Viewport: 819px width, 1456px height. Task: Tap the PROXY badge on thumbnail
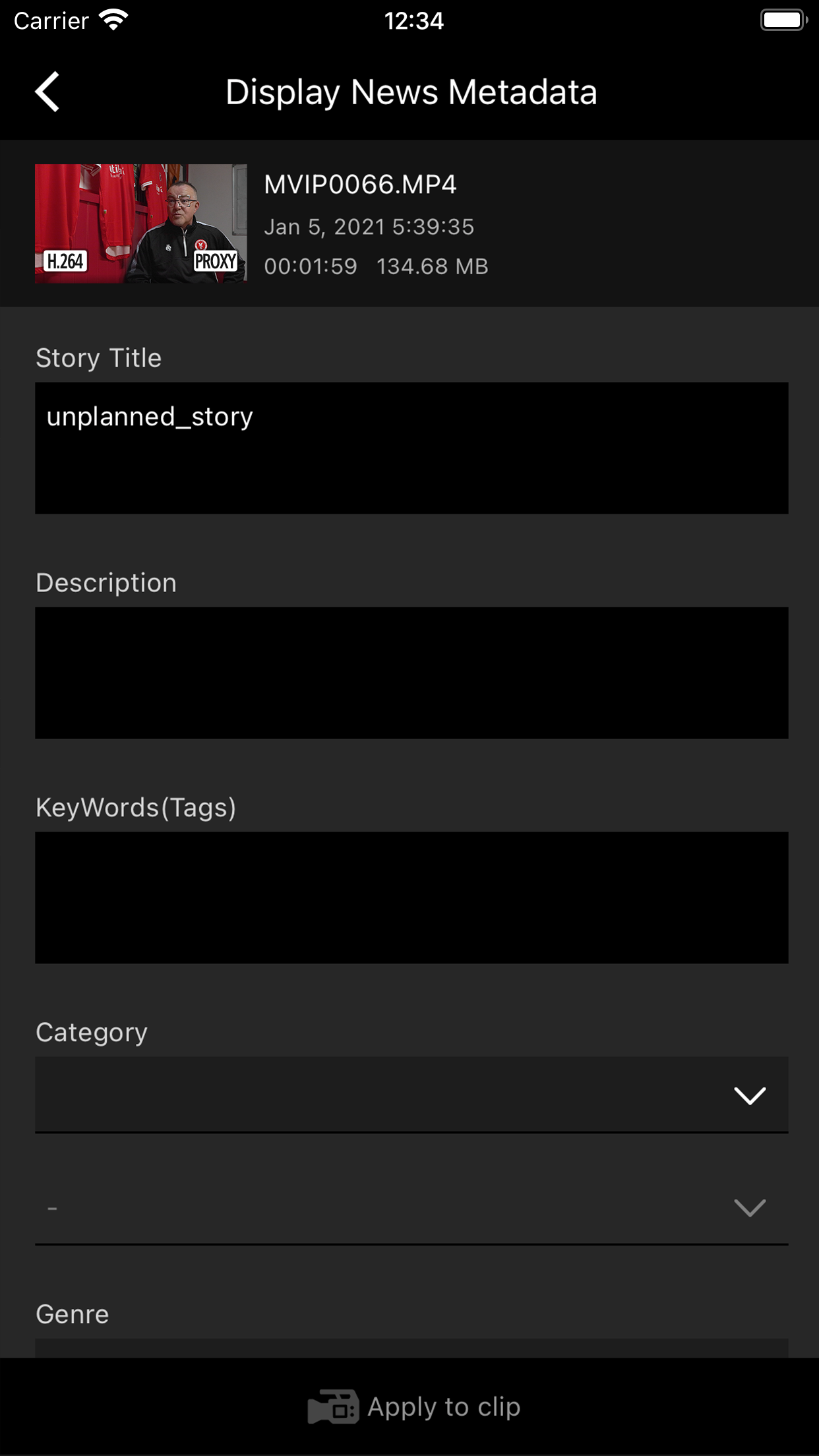pyautogui.click(x=215, y=262)
